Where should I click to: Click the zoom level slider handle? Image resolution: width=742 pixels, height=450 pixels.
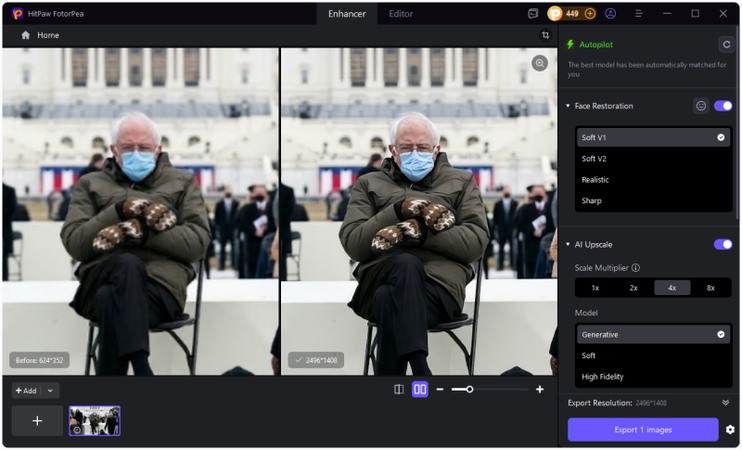coord(469,389)
